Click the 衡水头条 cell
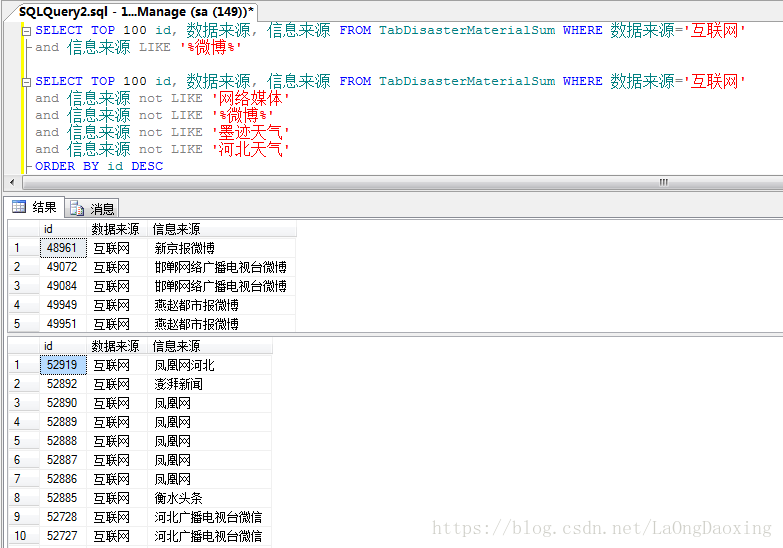The height and width of the screenshot is (548, 783). coord(210,498)
